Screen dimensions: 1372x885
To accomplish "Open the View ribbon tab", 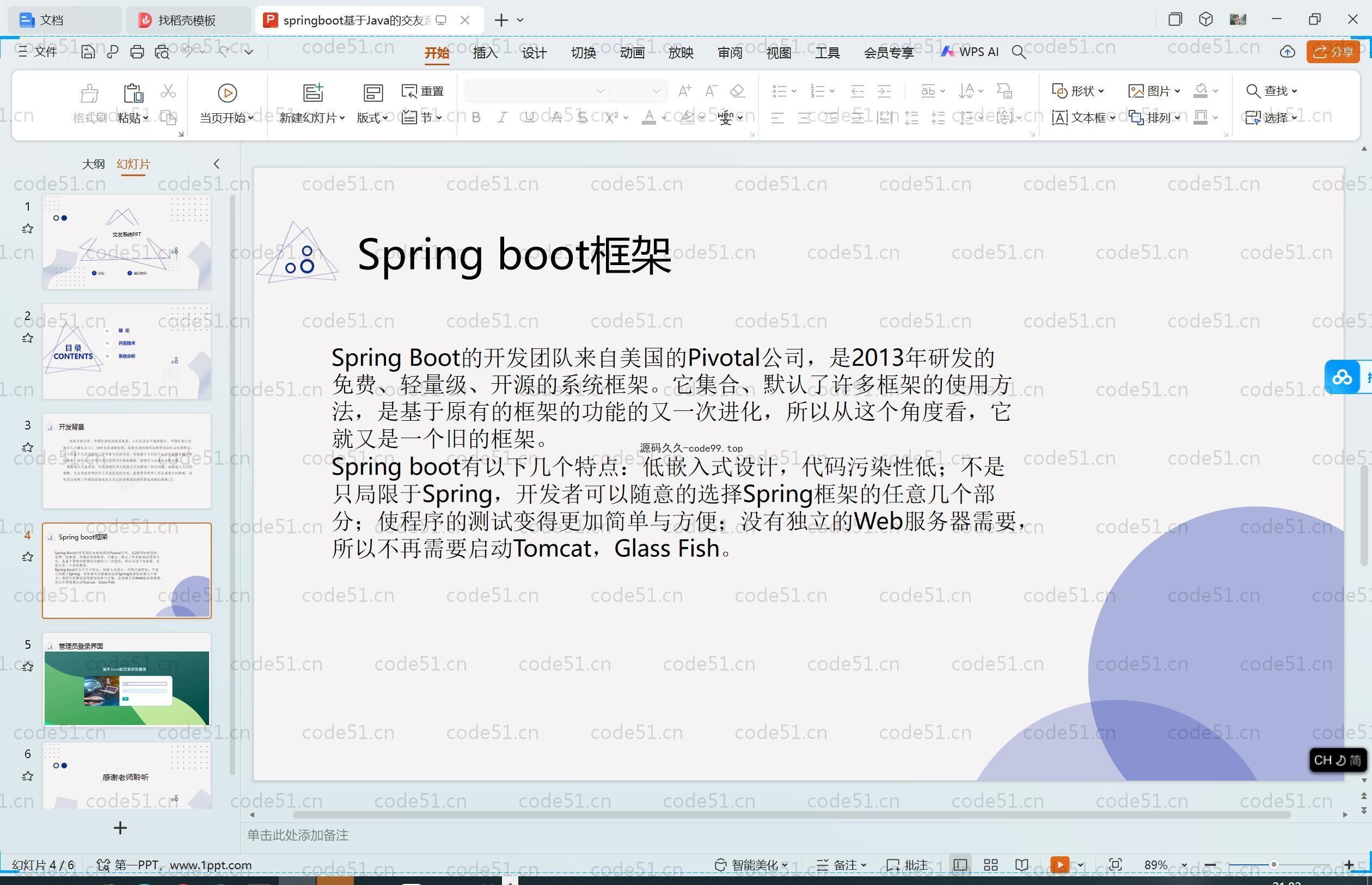I will (x=779, y=52).
